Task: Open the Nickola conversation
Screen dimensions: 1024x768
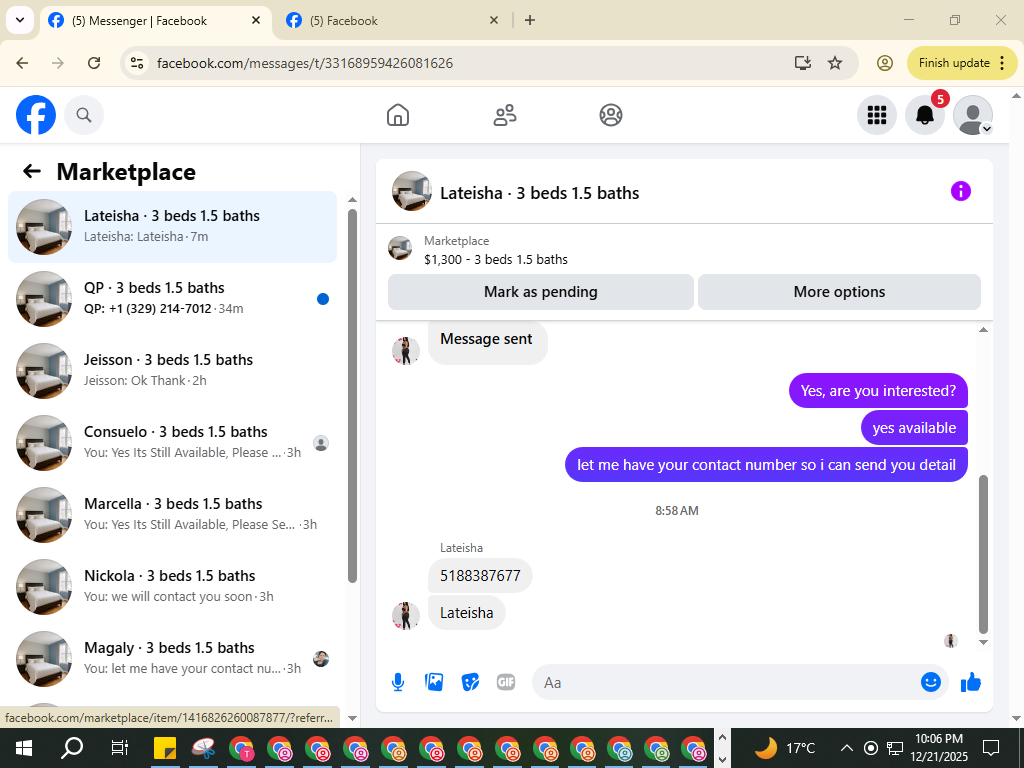Action: [172, 586]
